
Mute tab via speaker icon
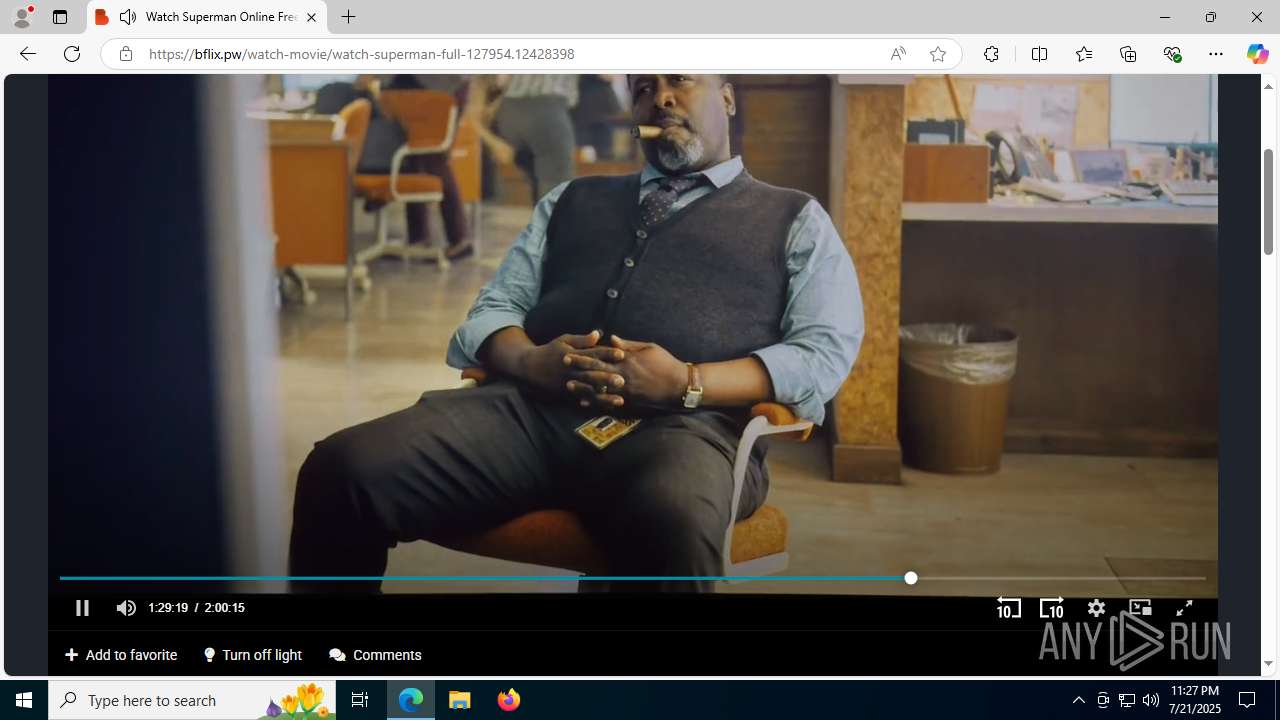pyautogui.click(x=128, y=17)
